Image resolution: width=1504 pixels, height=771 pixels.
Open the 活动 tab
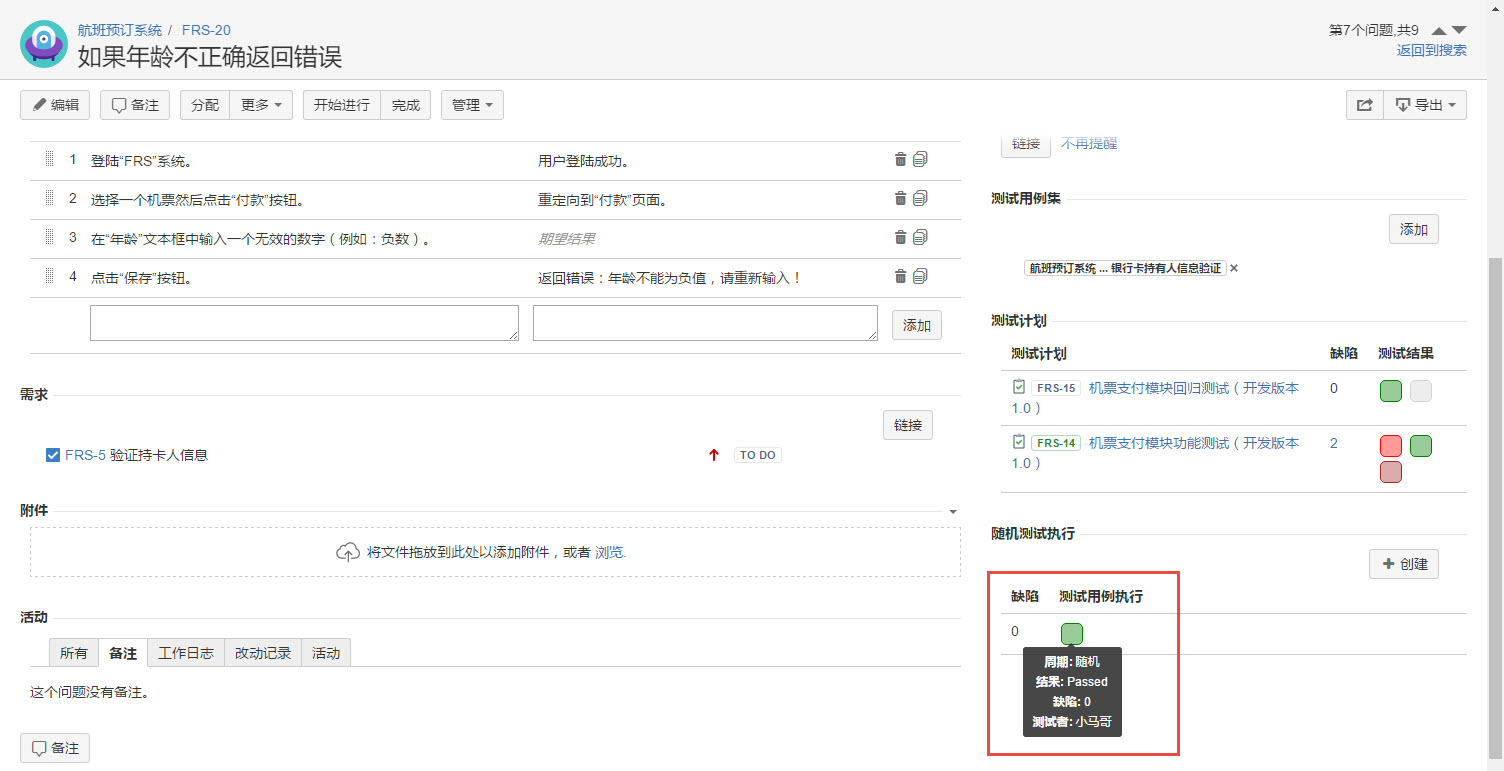tap(326, 653)
